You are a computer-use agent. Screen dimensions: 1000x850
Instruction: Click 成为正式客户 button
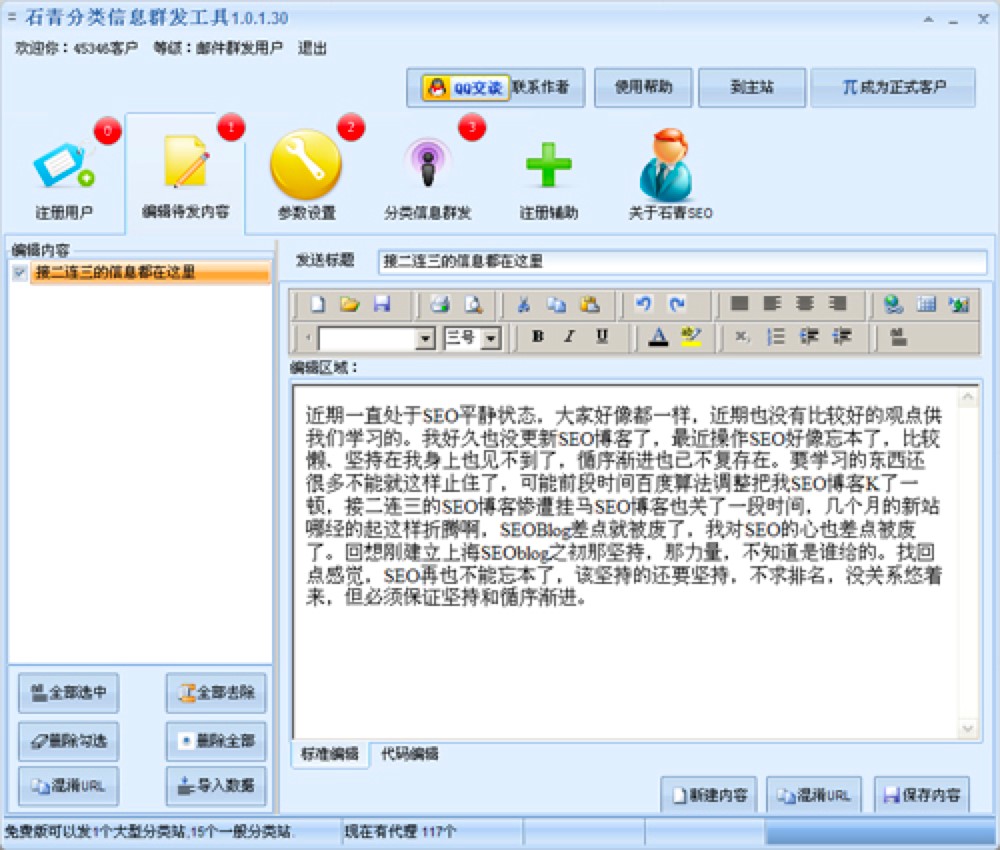pos(893,87)
